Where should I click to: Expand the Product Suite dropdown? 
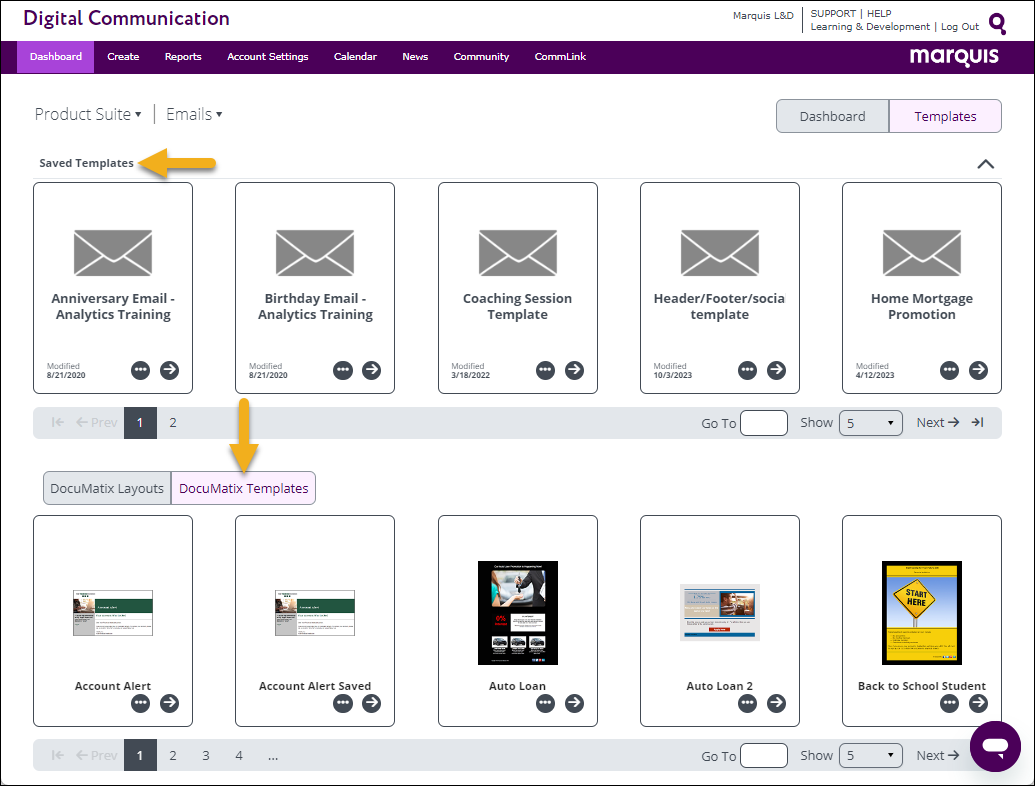coord(88,114)
